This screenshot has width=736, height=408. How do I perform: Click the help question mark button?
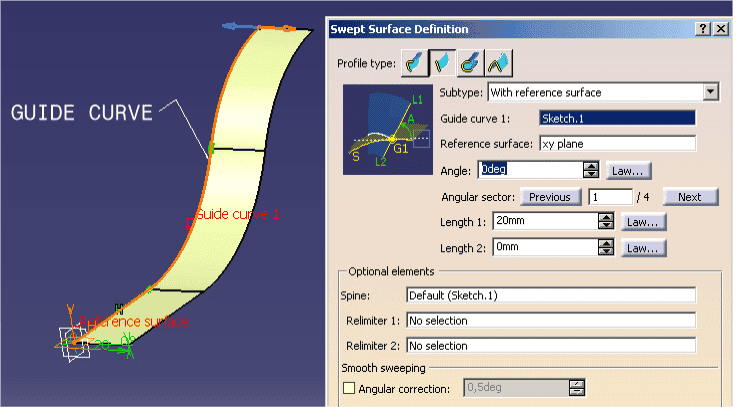tap(703, 30)
